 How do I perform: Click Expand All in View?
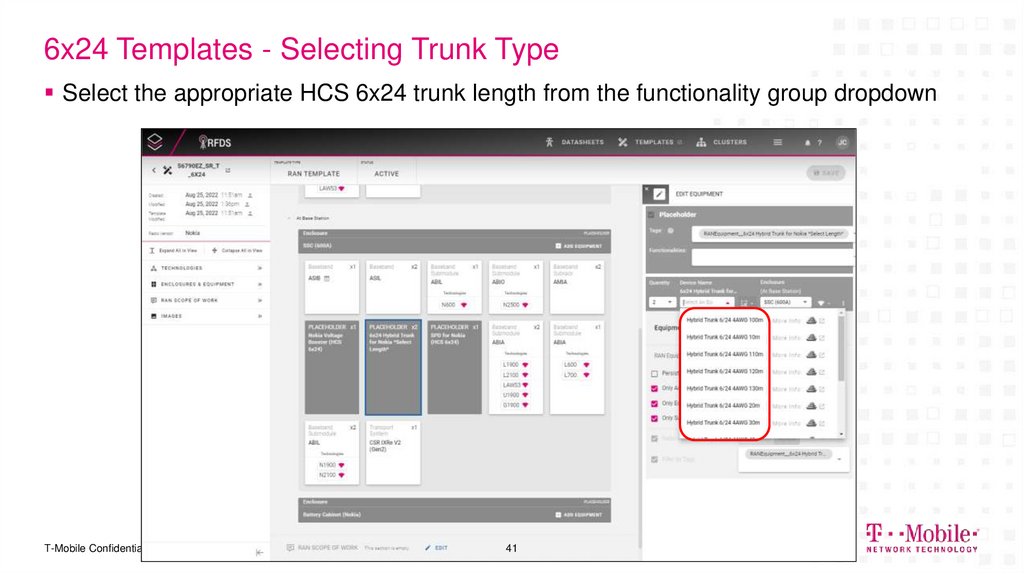[x=173, y=250]
